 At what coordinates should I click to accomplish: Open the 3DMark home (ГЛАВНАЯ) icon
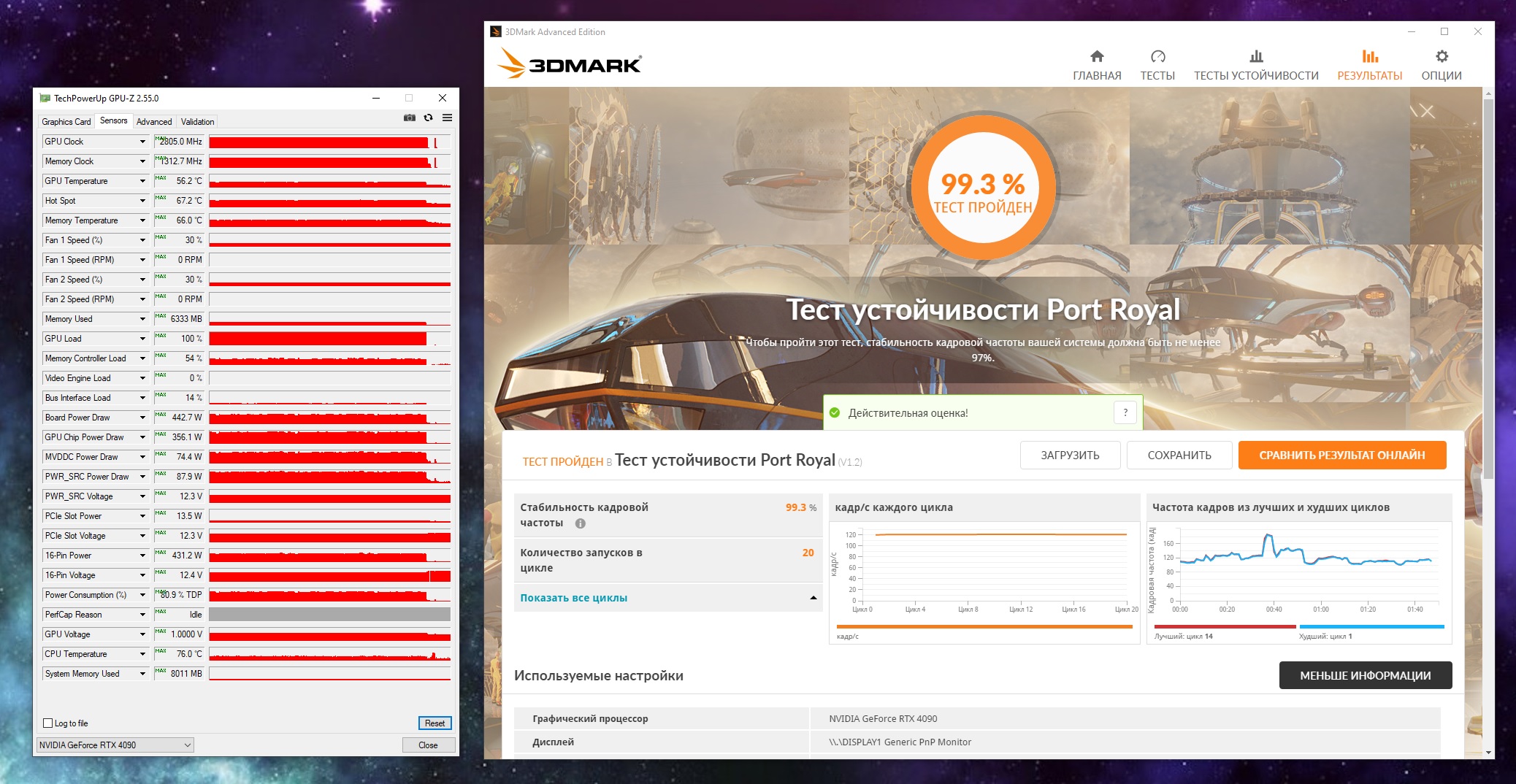coord(1097,56)
